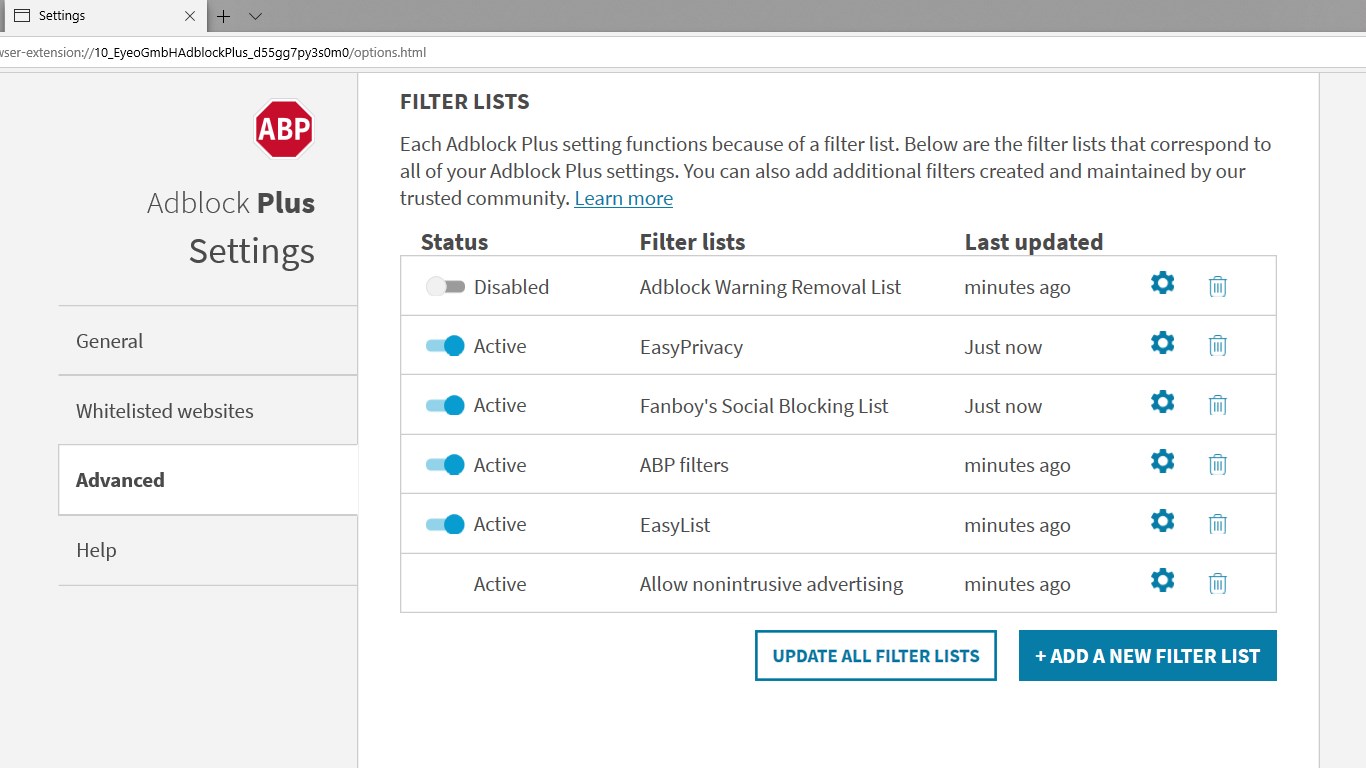The width and height of the screenshot is (1366, 768).
Task: Remove the EasyPrivacy filter list
Action: coord(1217,344)
